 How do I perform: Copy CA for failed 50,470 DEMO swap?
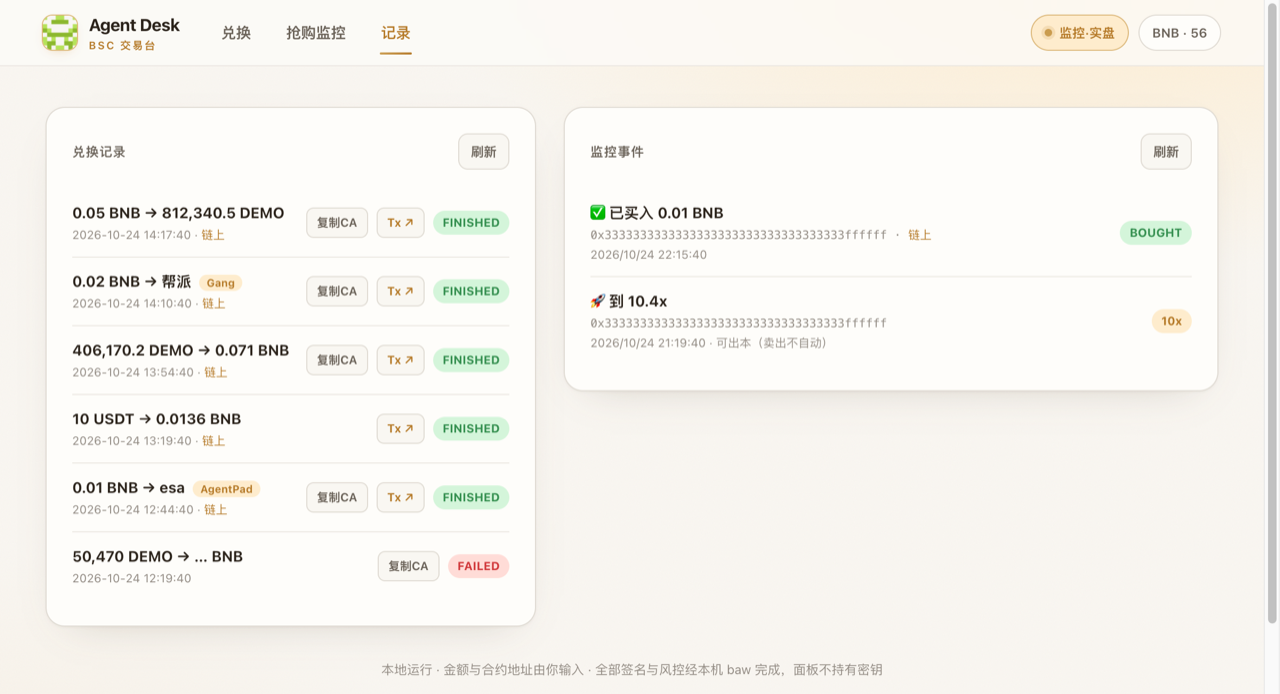click(x=408, y=566)
